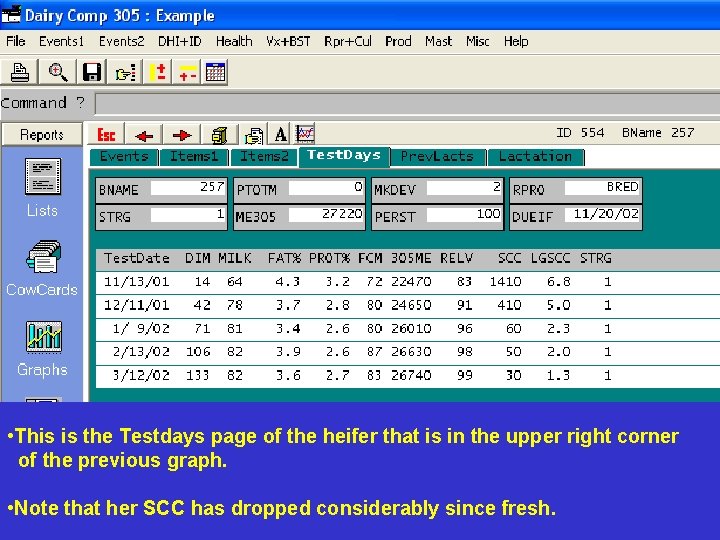Open the Events2 menu
The height and width of the screenshot is (540, 720).
121,41
